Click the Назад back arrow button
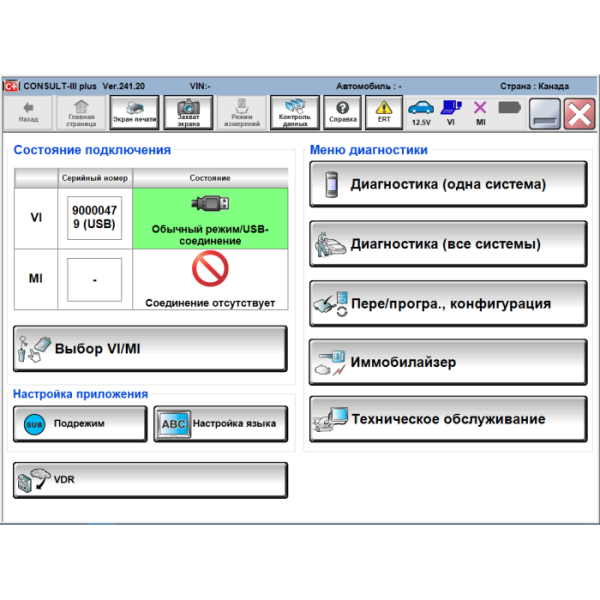Viewport: 600px width, 600px height. click(29, 112)
